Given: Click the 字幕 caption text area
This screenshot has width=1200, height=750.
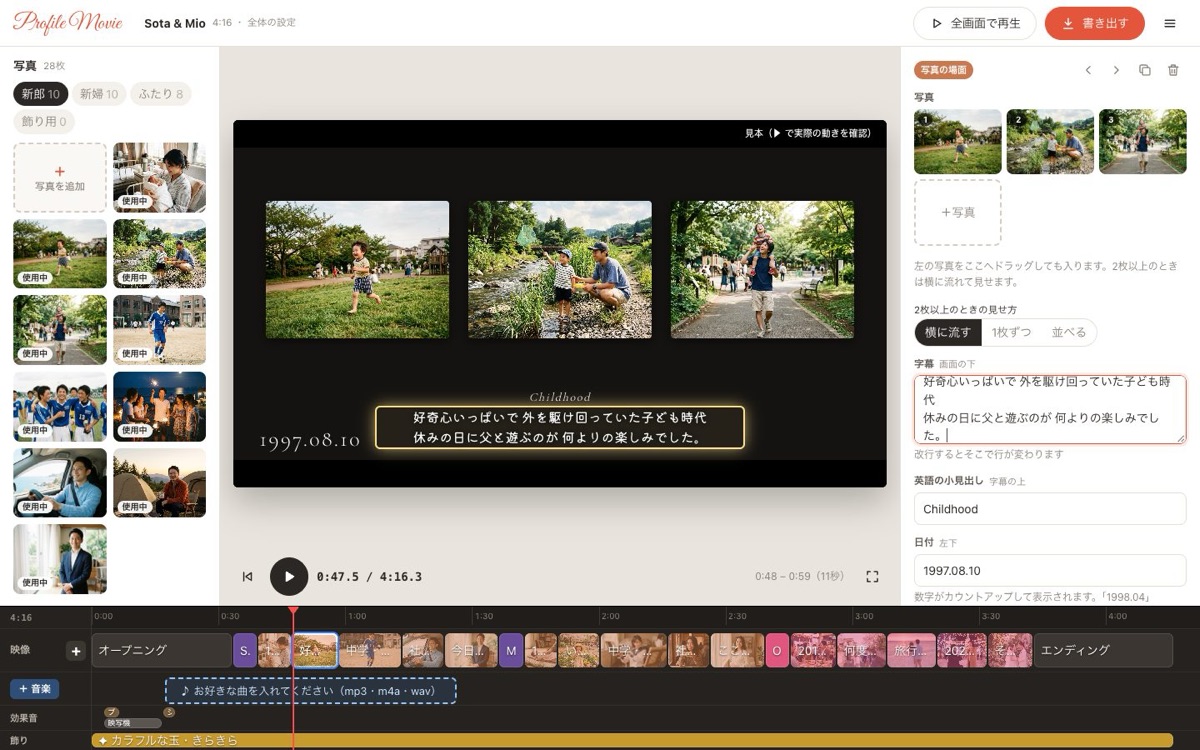Looking at the screenshot, I should coord(1050,409).
